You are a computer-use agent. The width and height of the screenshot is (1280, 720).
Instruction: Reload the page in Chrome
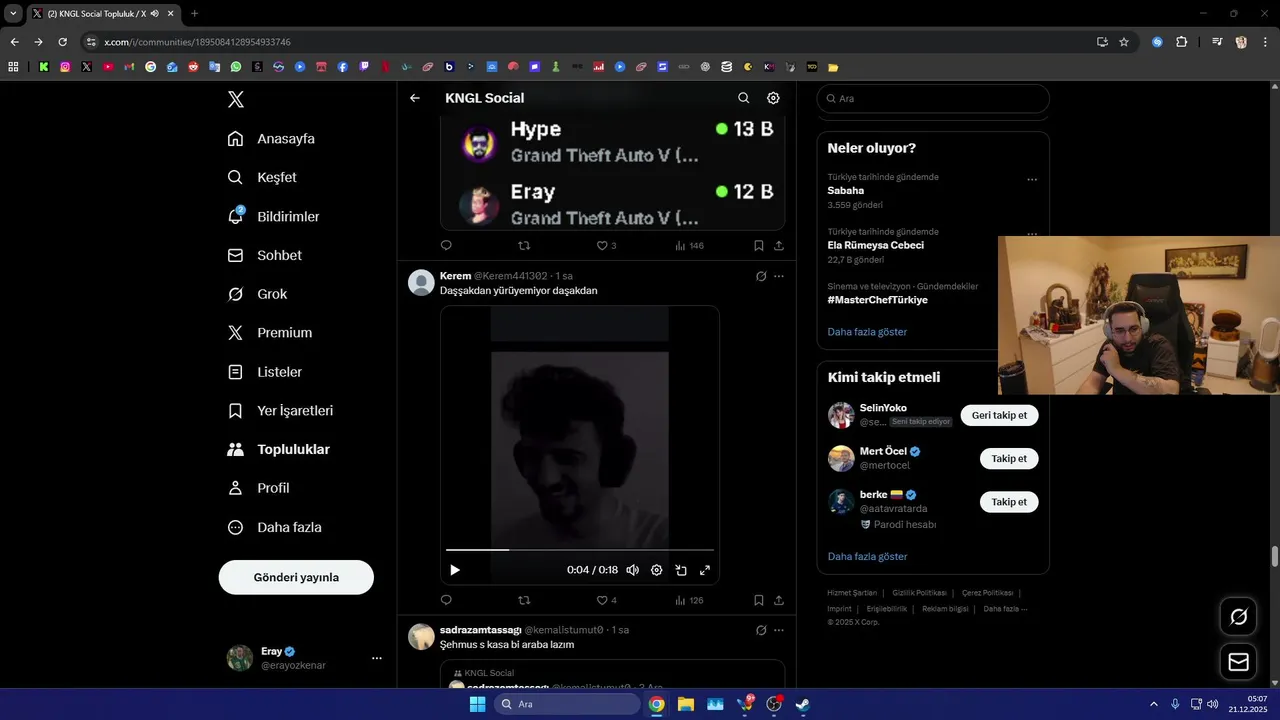tap(62, 42)
